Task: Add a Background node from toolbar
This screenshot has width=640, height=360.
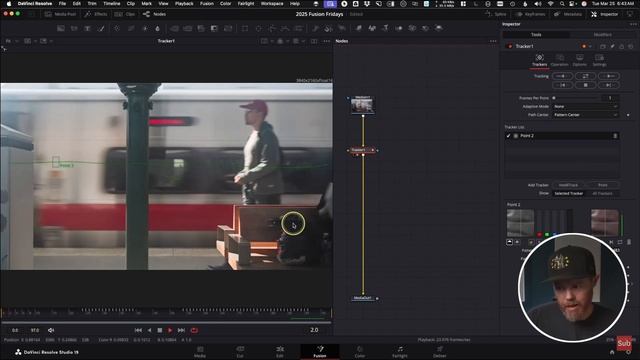Action: click(61, 28)
